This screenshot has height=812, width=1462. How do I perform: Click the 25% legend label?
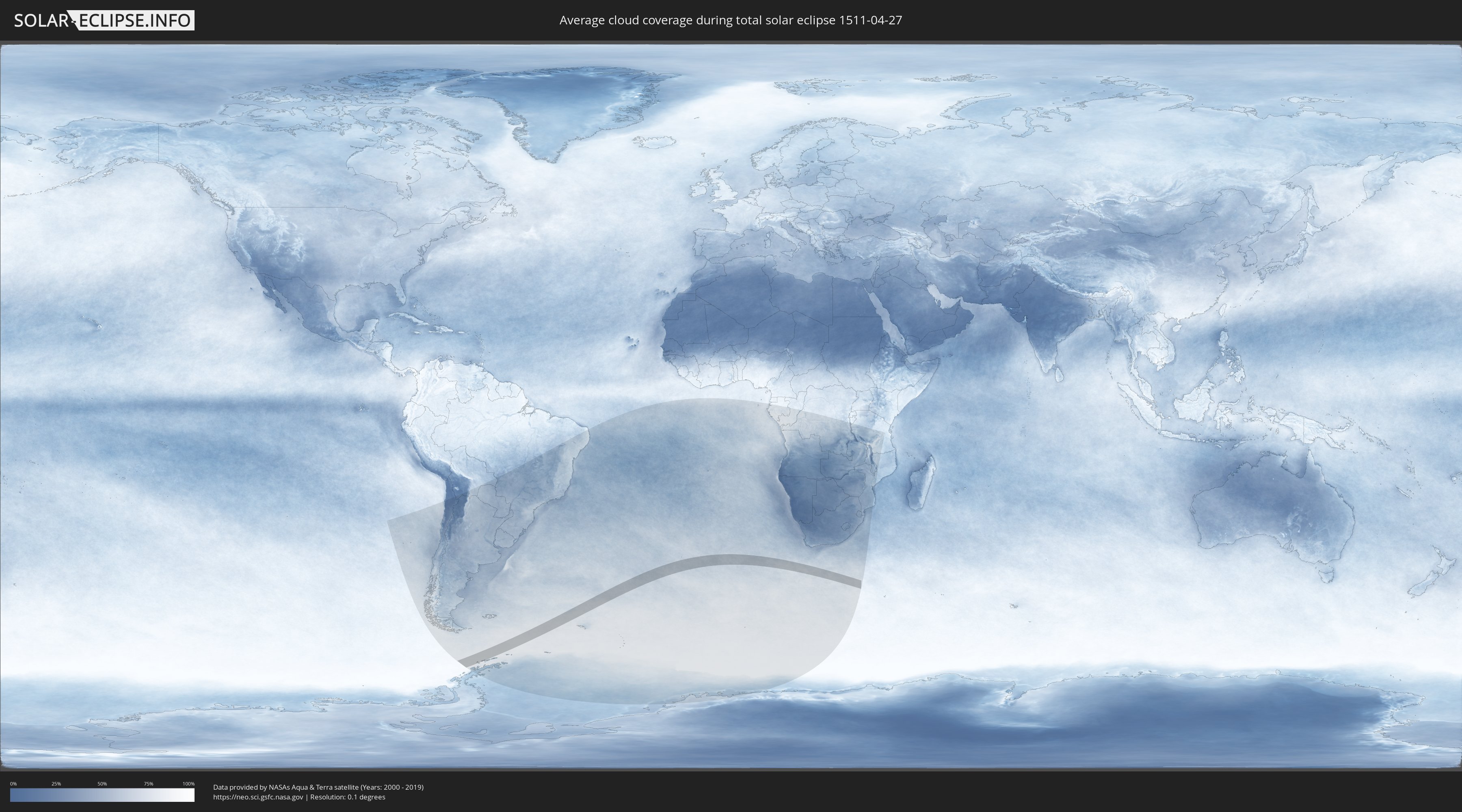pos(56,784)
